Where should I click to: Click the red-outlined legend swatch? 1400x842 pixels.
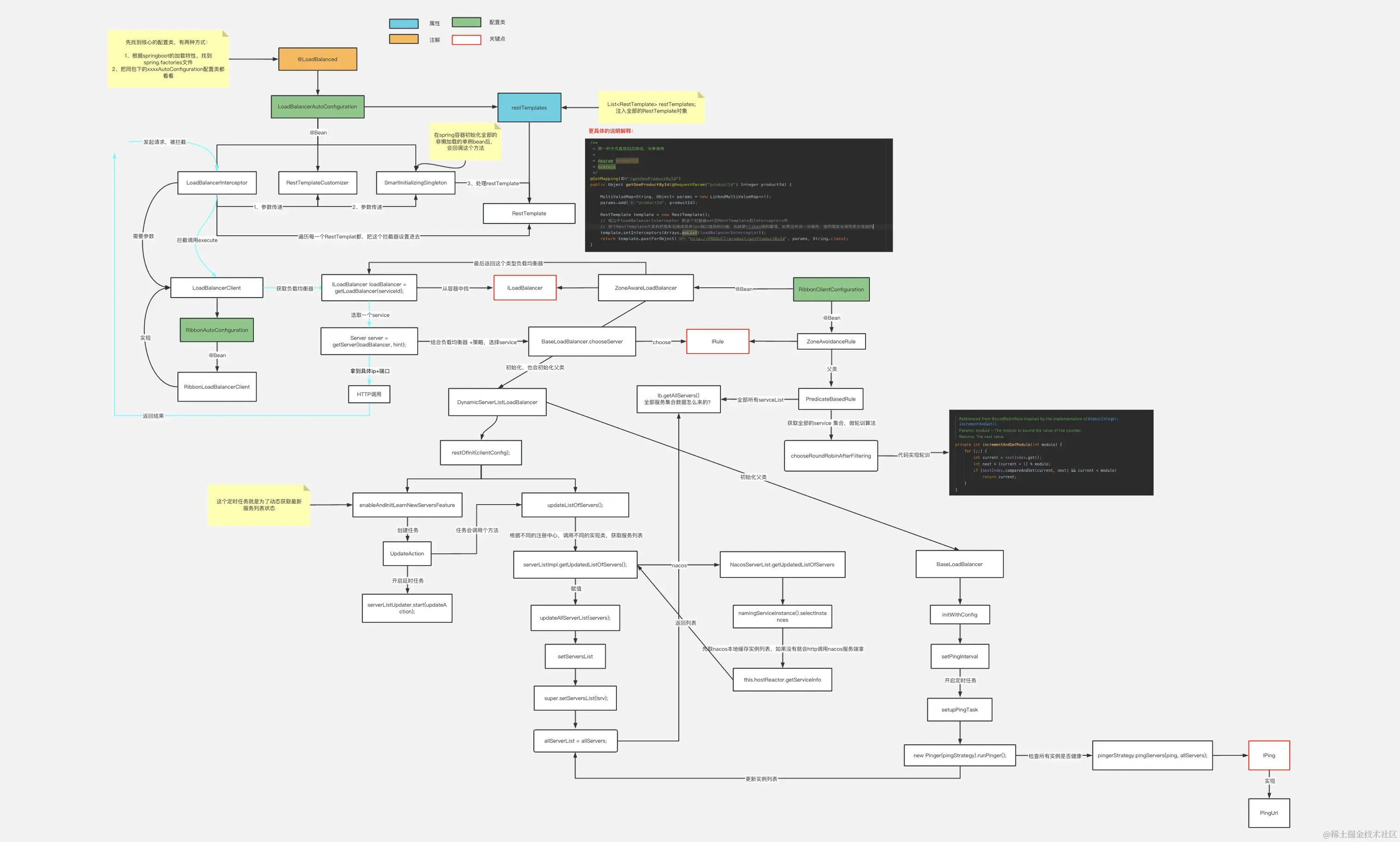[466, 39]
